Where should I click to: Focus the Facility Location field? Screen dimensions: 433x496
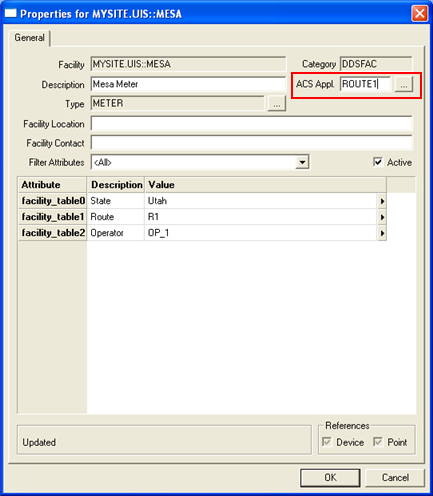(x=252, y=124)
